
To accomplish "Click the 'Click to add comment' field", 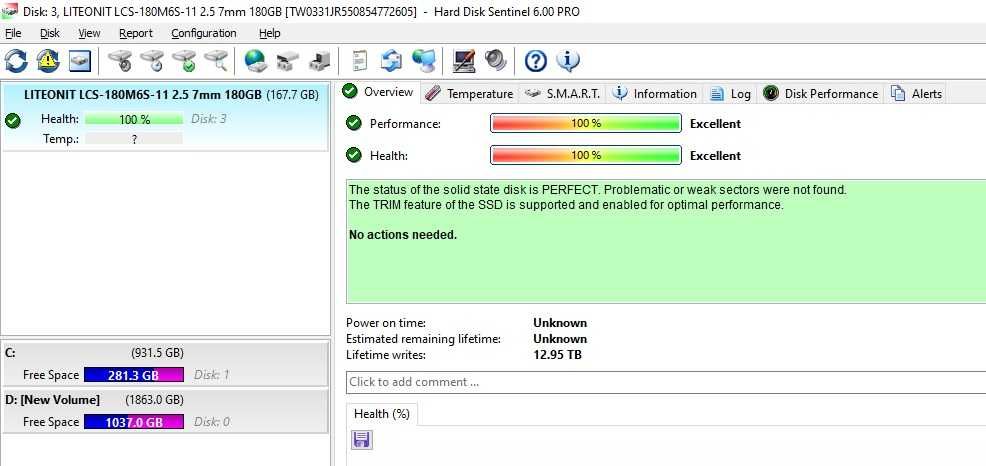I will (666, 382).
